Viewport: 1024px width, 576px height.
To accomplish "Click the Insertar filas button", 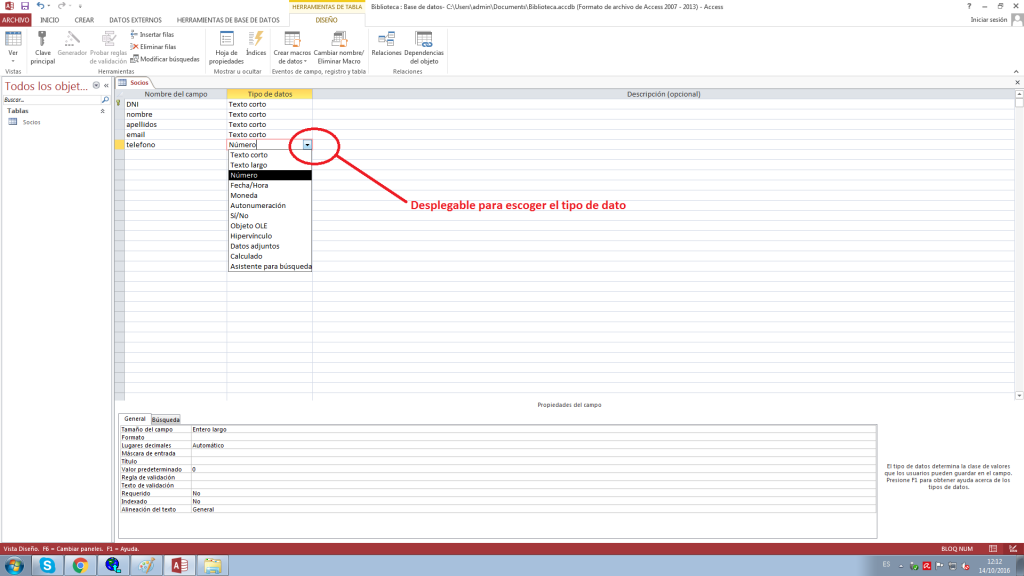I will coord(152,34).
